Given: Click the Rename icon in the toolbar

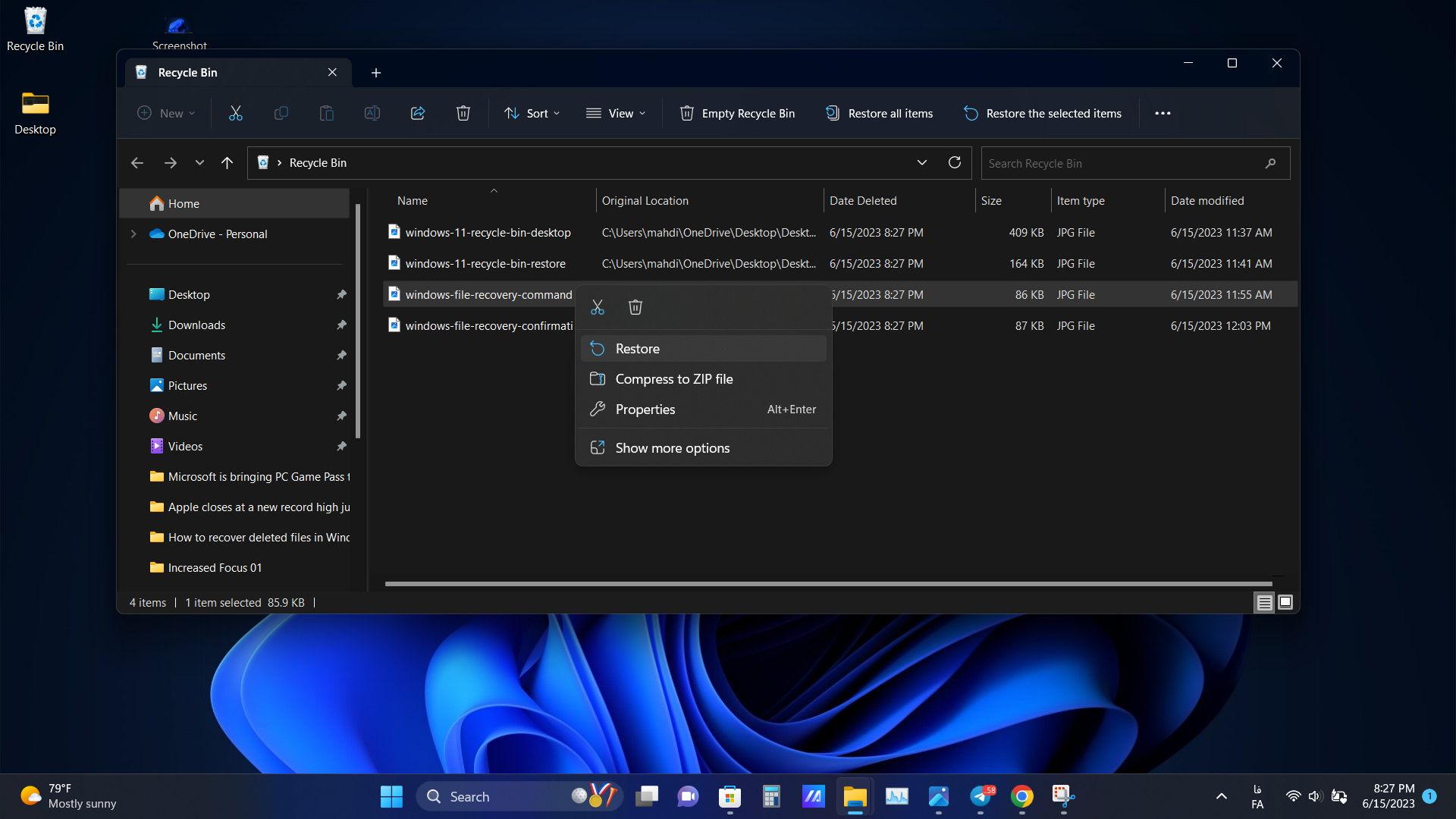Looking at the screenshot, I should [x=372, y=113].
